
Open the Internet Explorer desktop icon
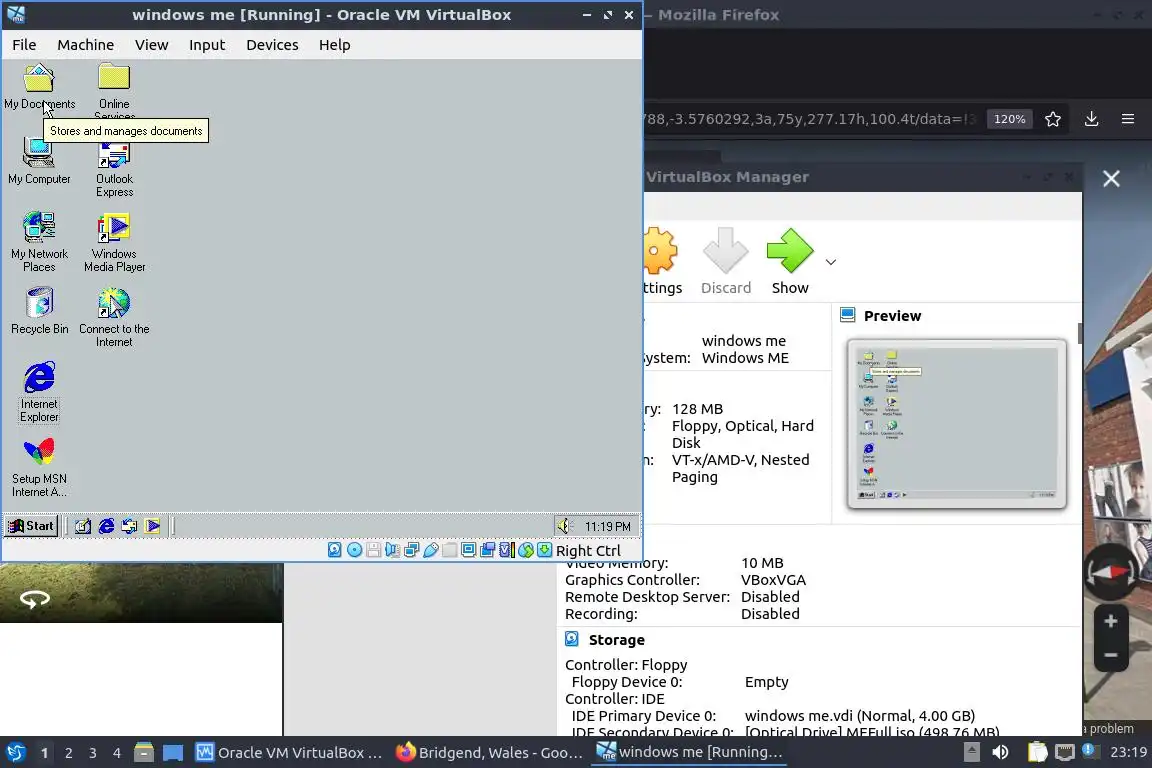pos(39,392)
